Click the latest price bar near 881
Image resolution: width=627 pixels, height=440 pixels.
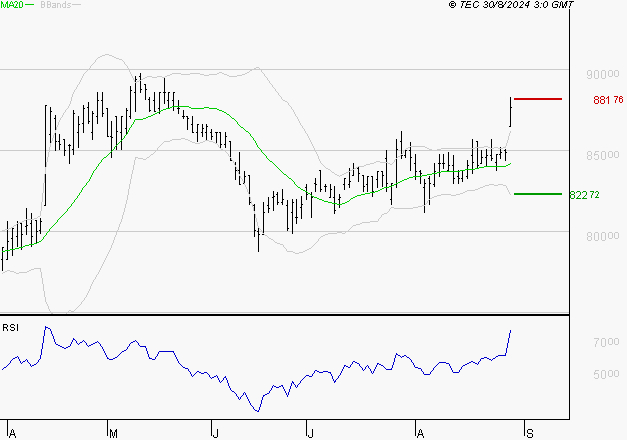(x=511, y=112)
